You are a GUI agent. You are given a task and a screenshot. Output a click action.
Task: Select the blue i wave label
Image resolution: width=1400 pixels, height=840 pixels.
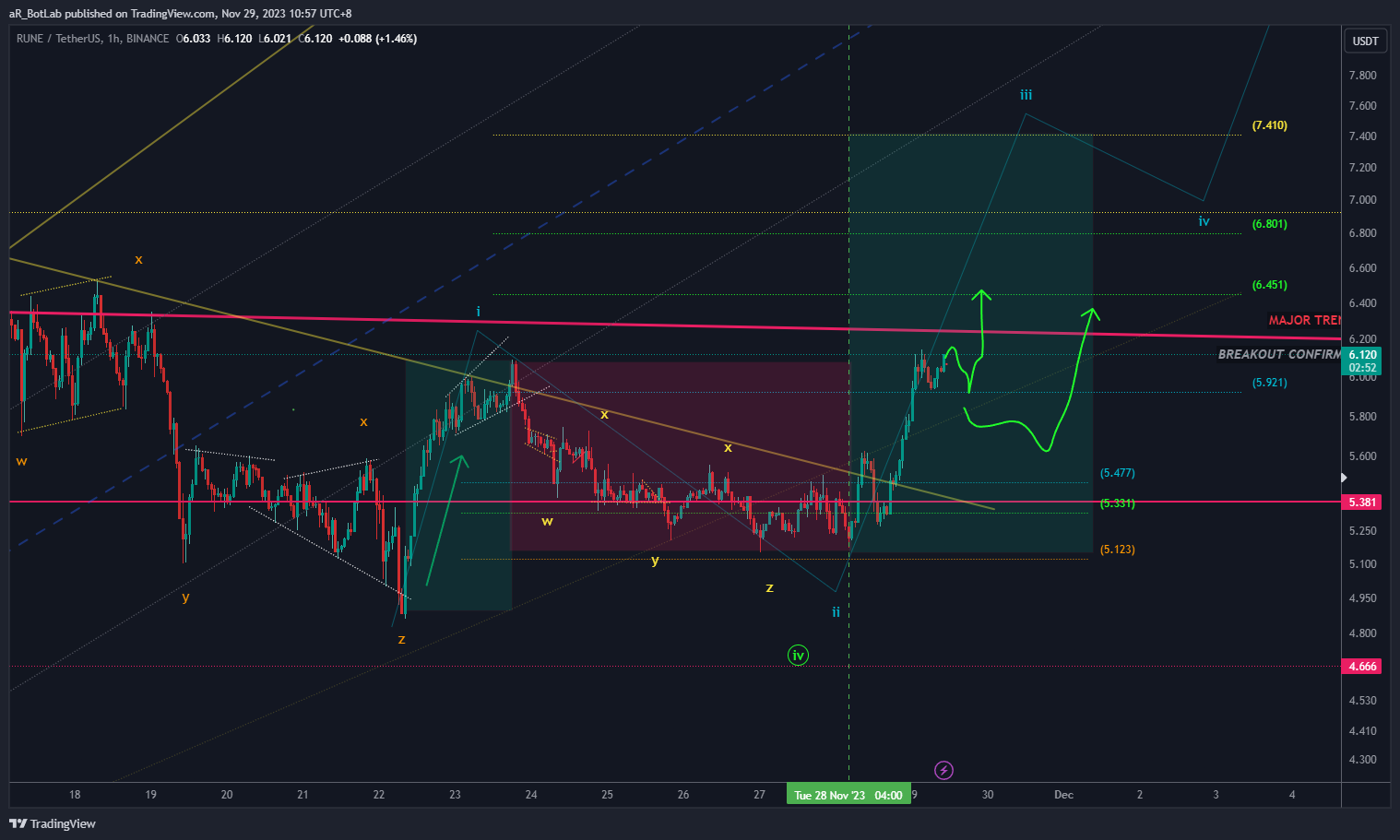point(478,312)
